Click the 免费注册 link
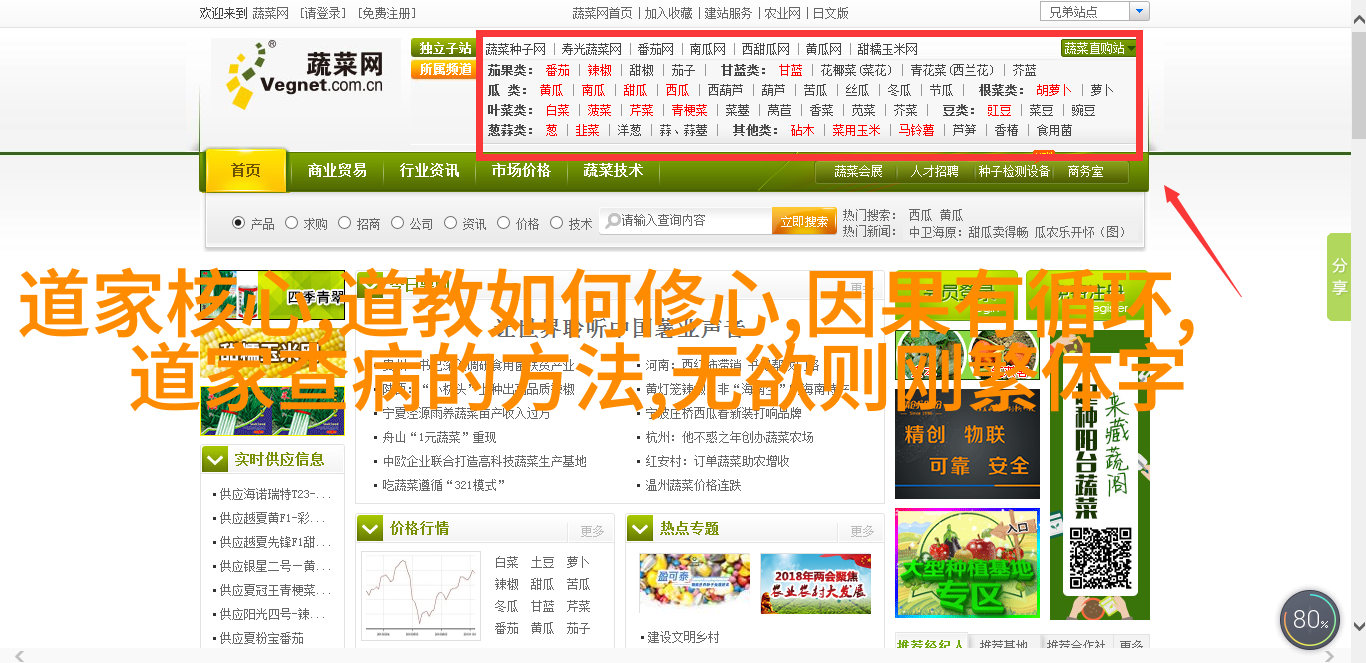This screenshot has height=663, width=1366. (386, 13)
